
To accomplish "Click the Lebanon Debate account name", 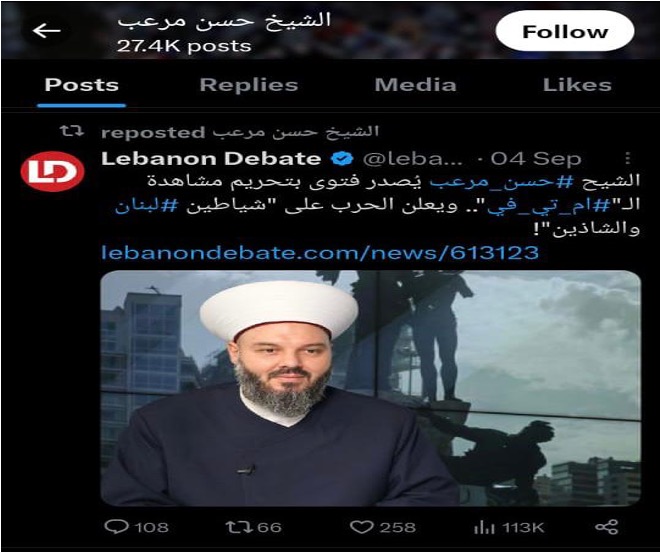I will pos(211,159).
